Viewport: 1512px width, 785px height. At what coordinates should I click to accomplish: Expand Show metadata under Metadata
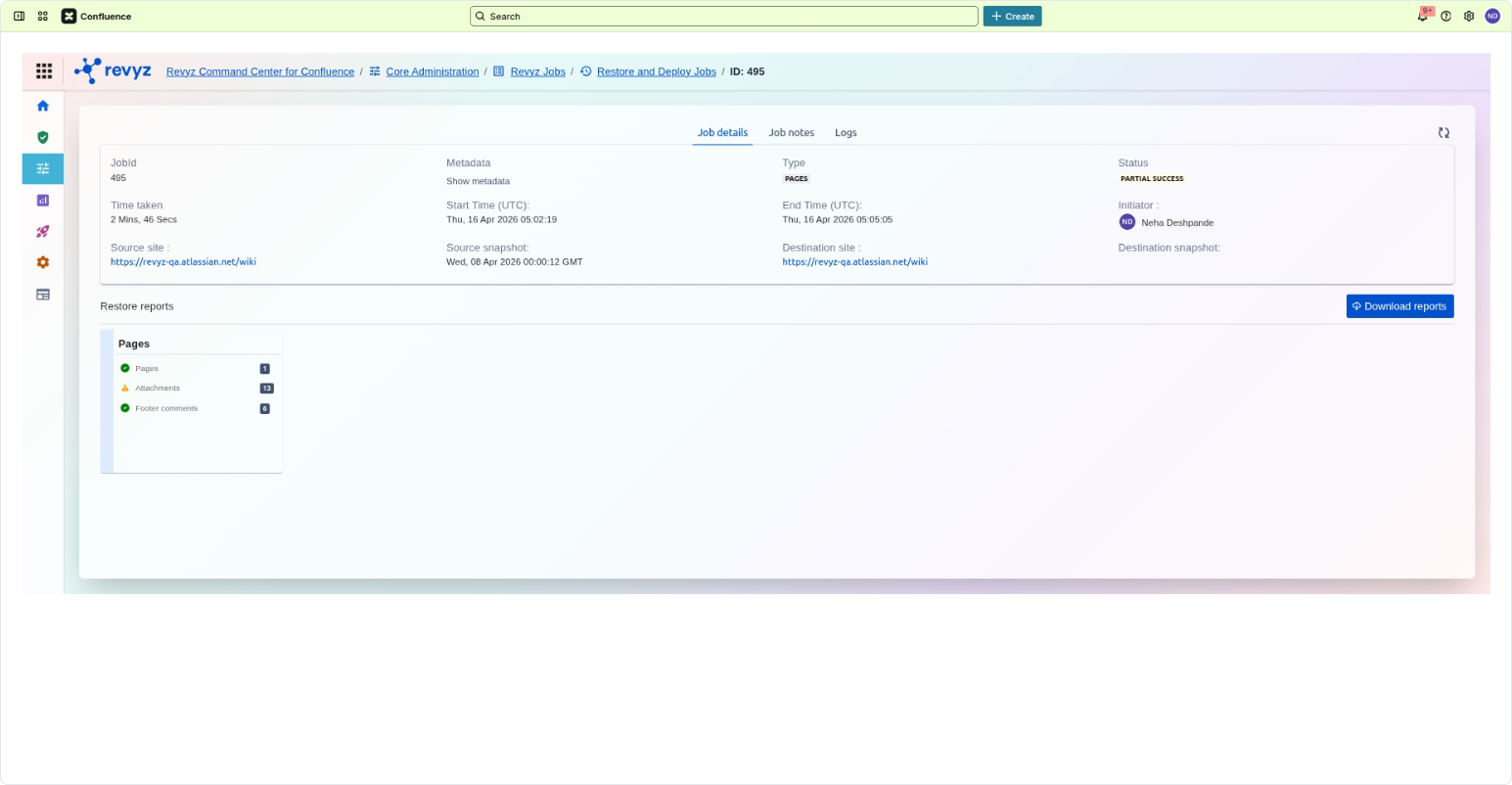coord(478,181)
